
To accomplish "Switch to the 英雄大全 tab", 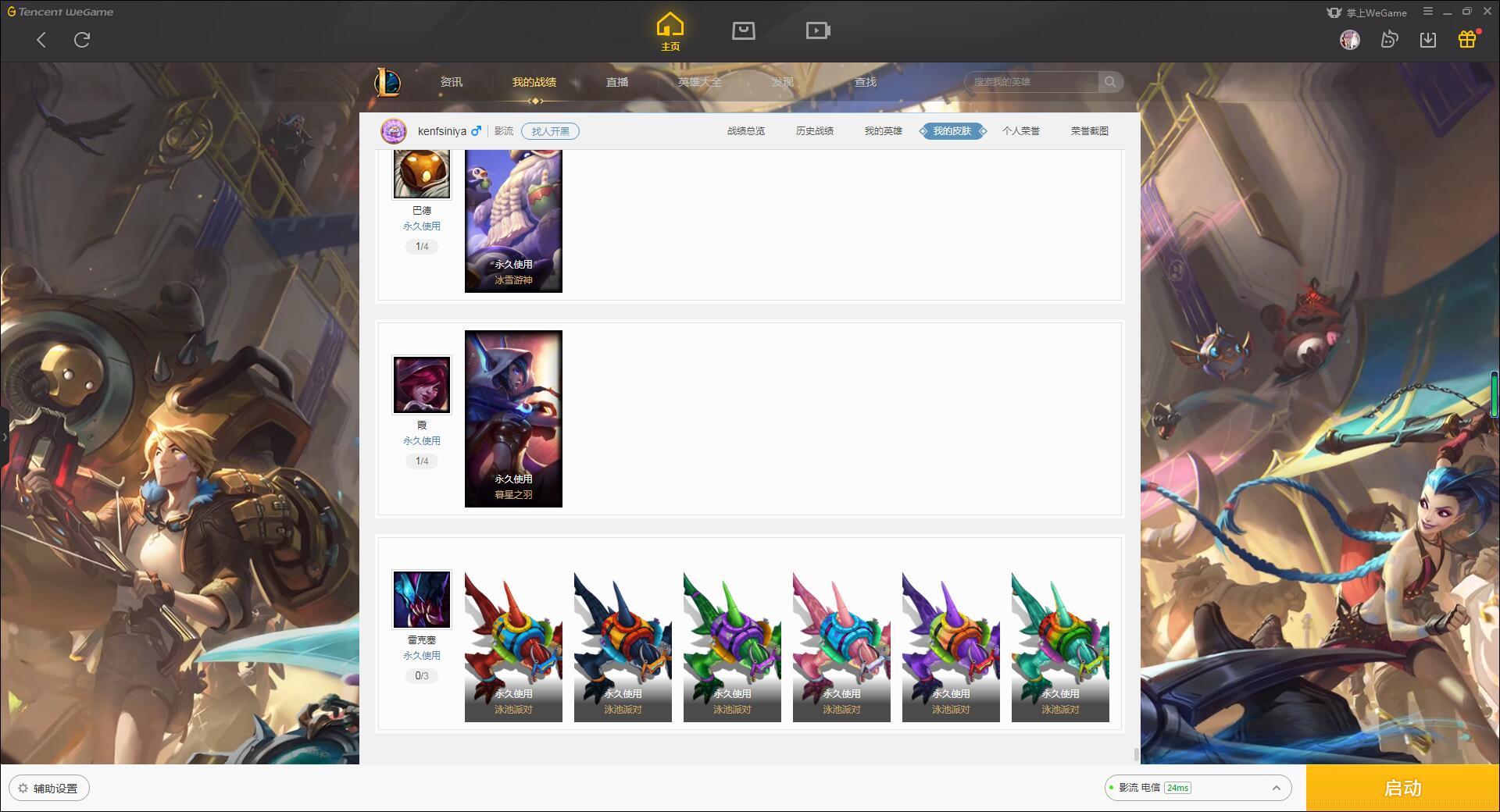I will [700, 82].
